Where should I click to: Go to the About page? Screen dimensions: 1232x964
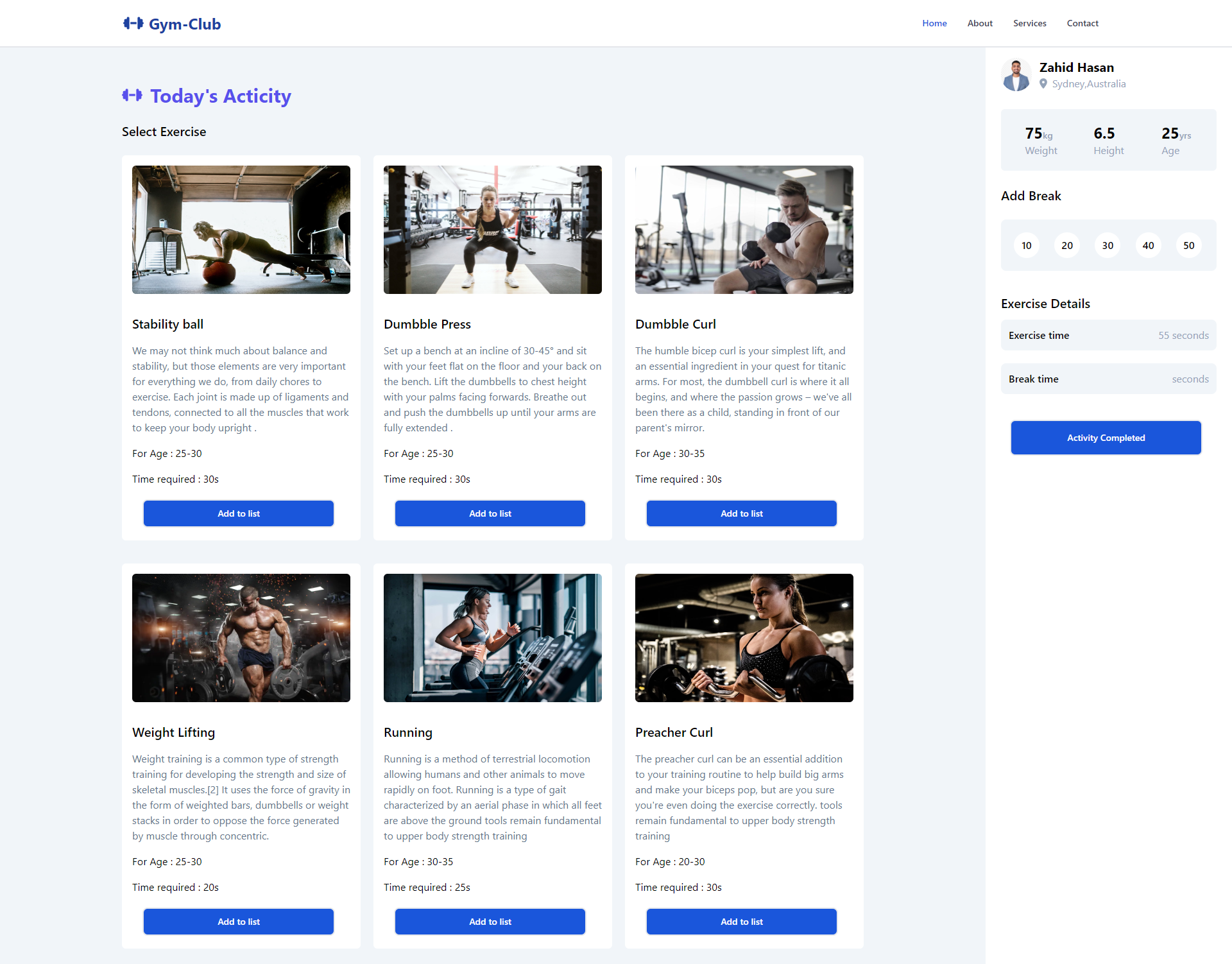point(980,23)
